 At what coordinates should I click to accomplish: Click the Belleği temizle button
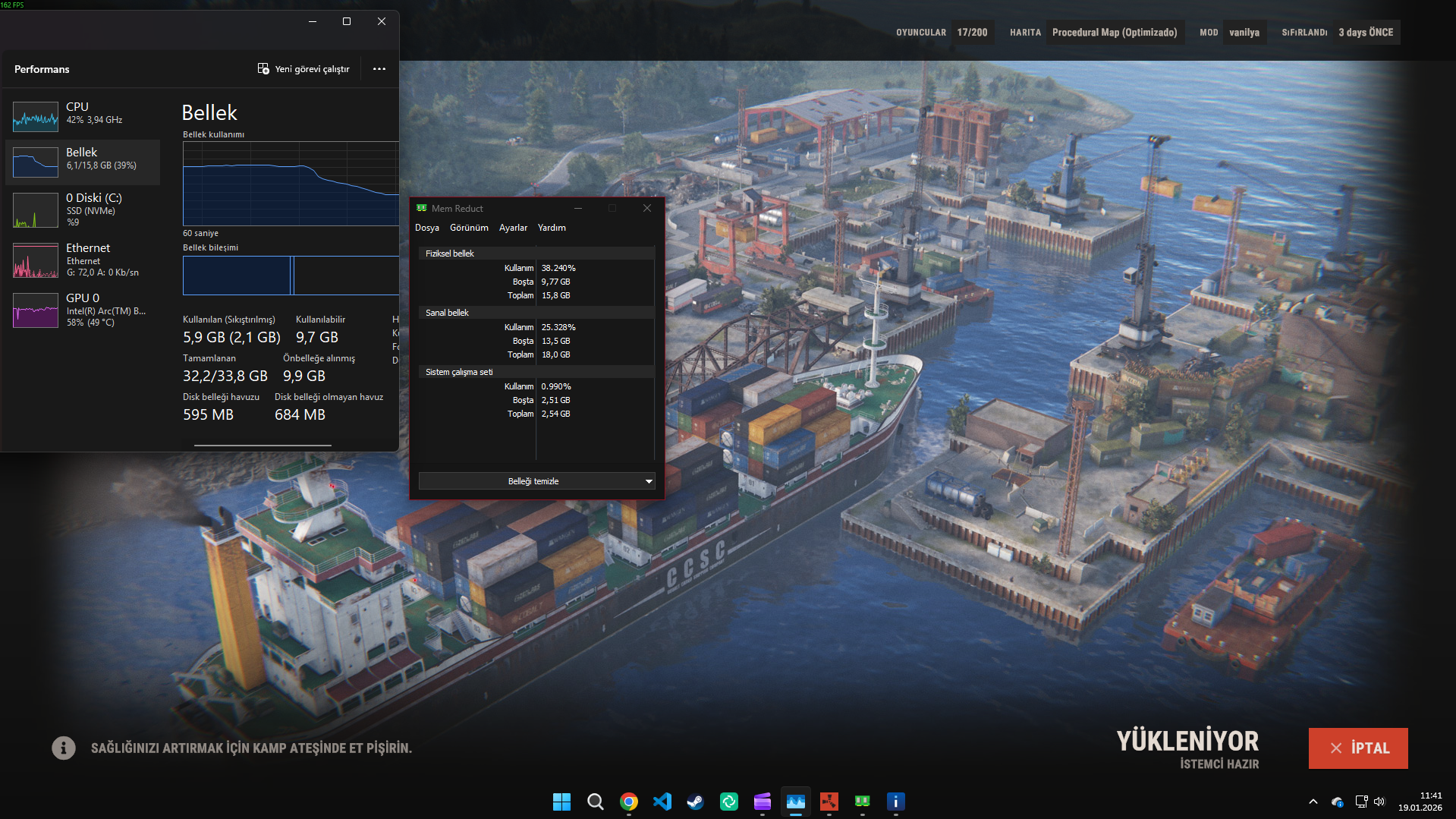(x=533, y=481)
